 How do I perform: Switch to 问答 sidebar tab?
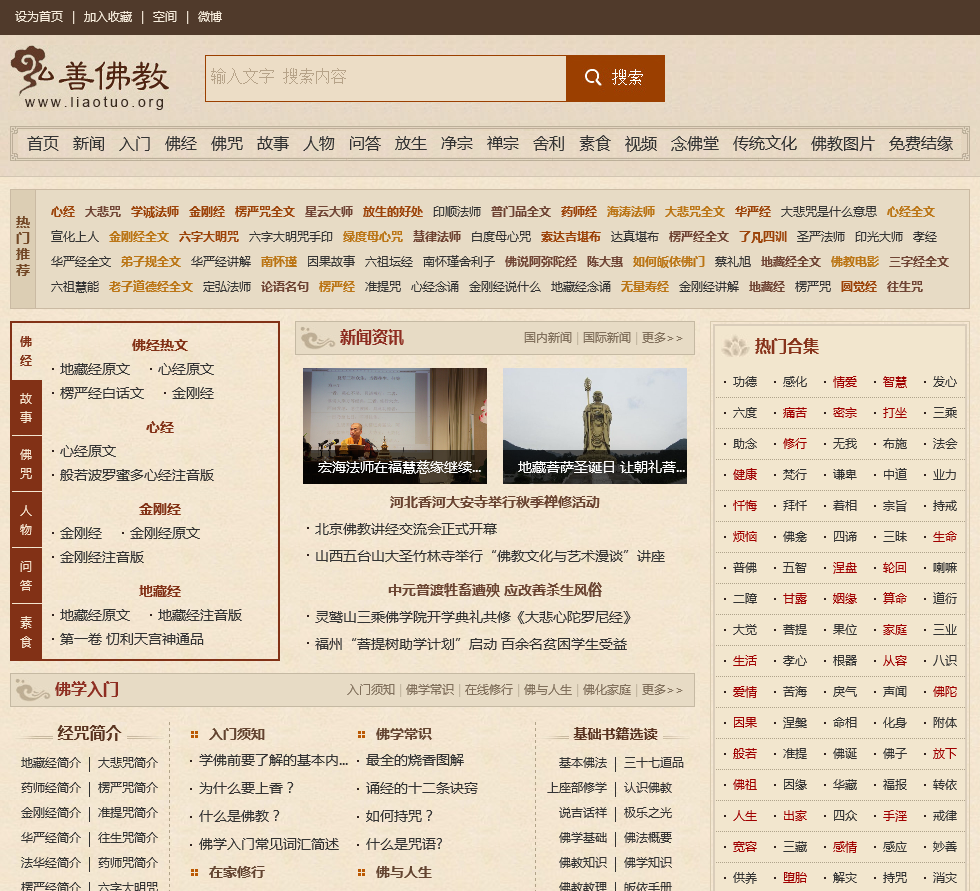tap(26, 576)
